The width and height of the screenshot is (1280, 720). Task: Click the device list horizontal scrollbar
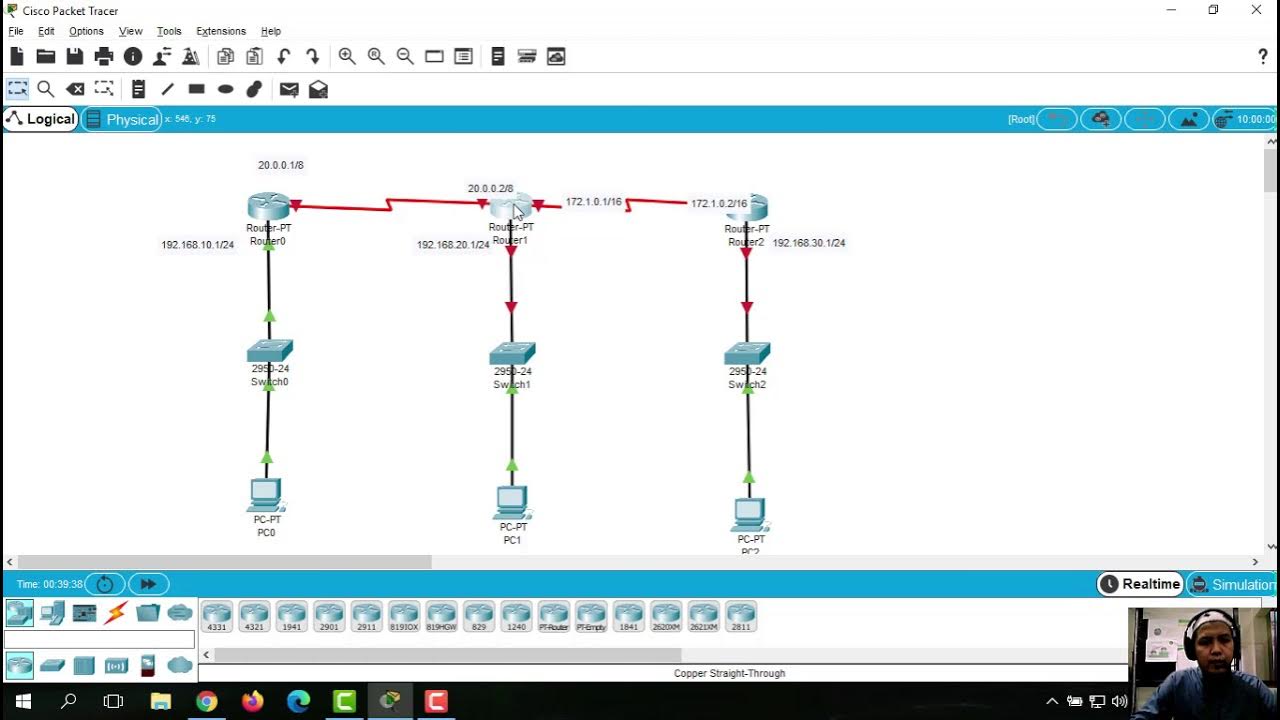click(x=447, y=655)
